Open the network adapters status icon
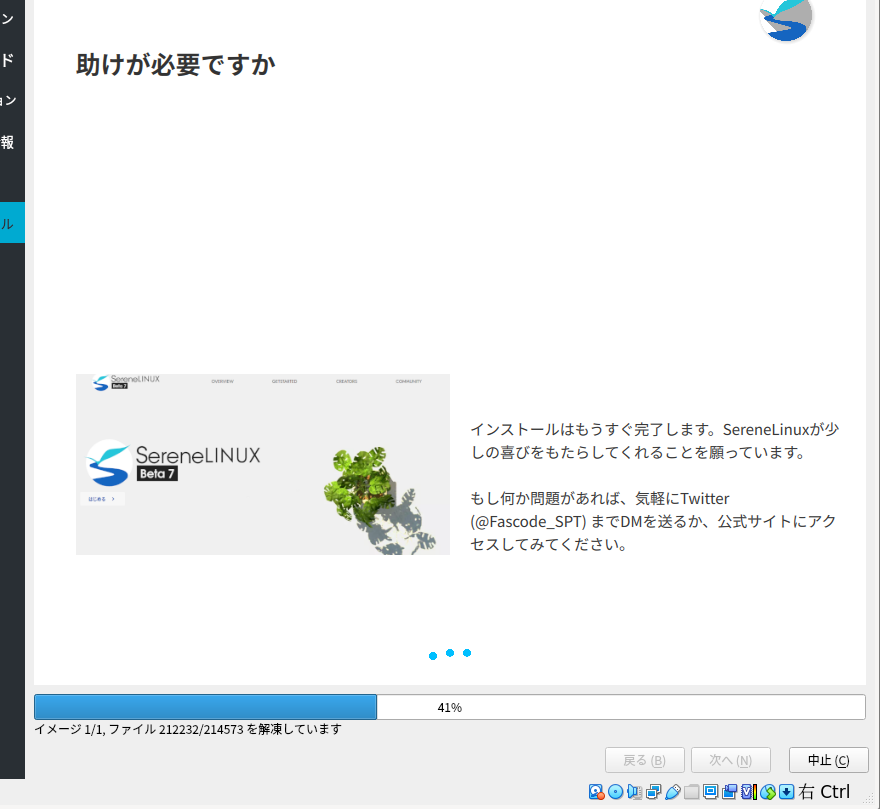The height and width of the screenshot is (809, 880). coord(653,792)
